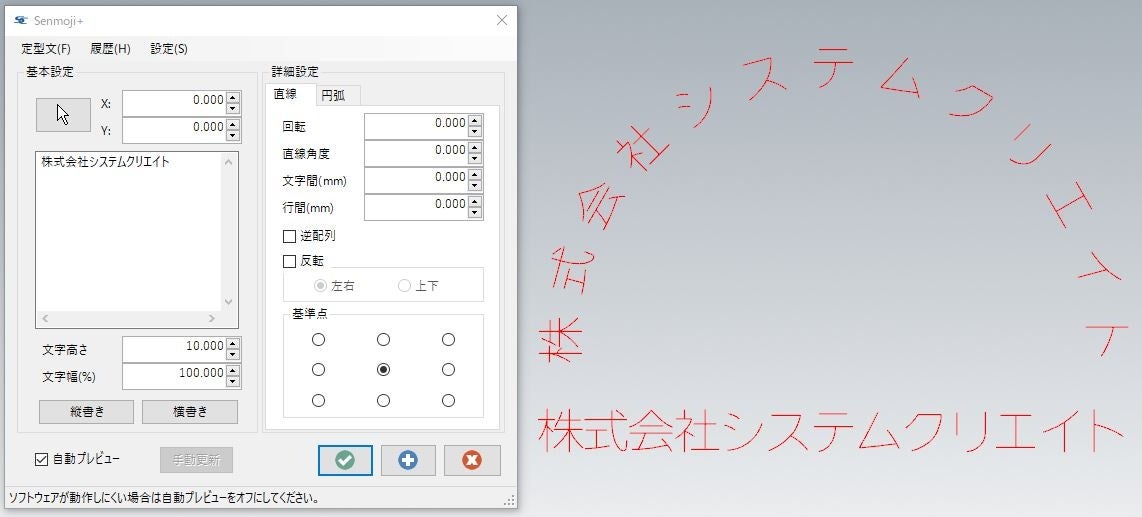This screenshot has height=517, width=1142.
Task: Click text area vertical scrollbar down arrow
Action: point(229,302)
